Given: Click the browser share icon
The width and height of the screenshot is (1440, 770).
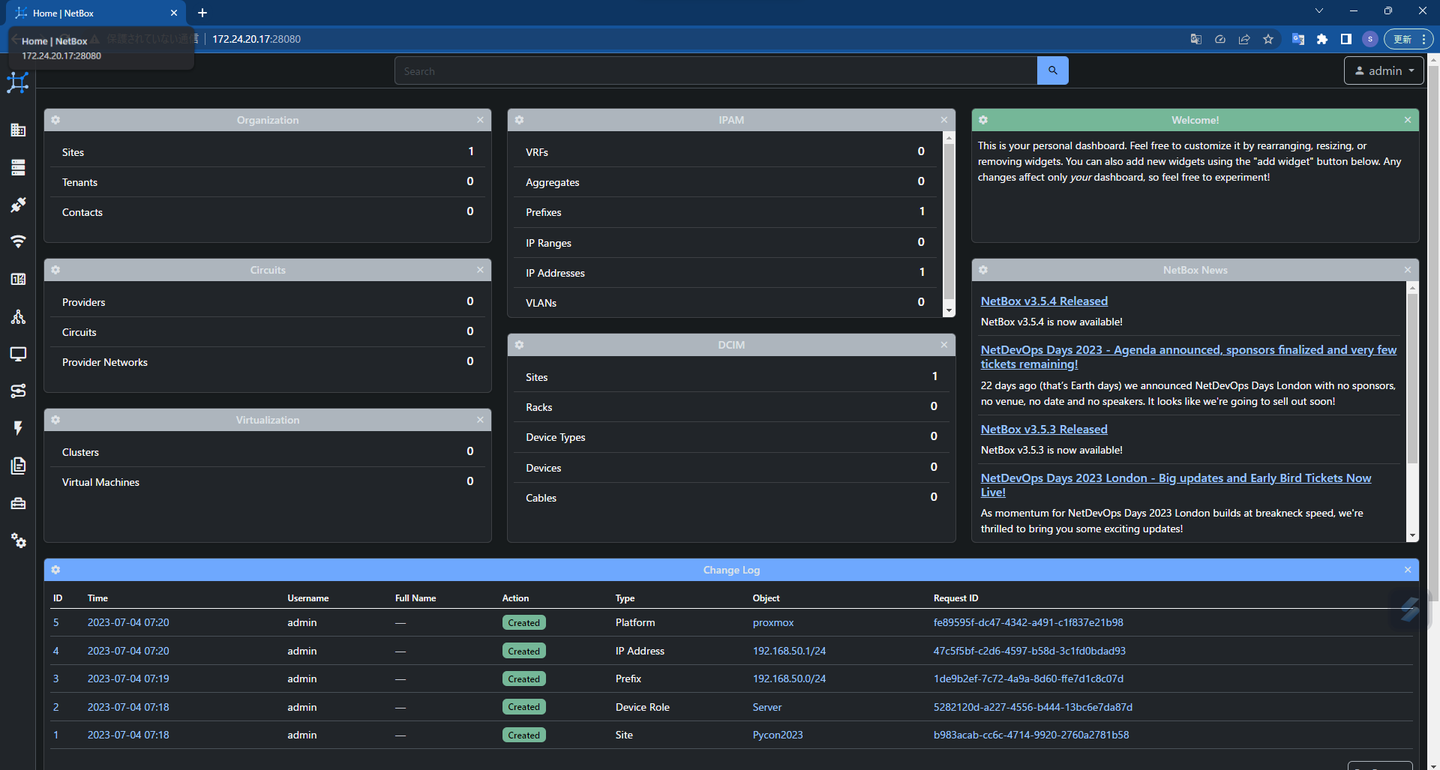Looking at the screenshot, I should (1244, 39).
